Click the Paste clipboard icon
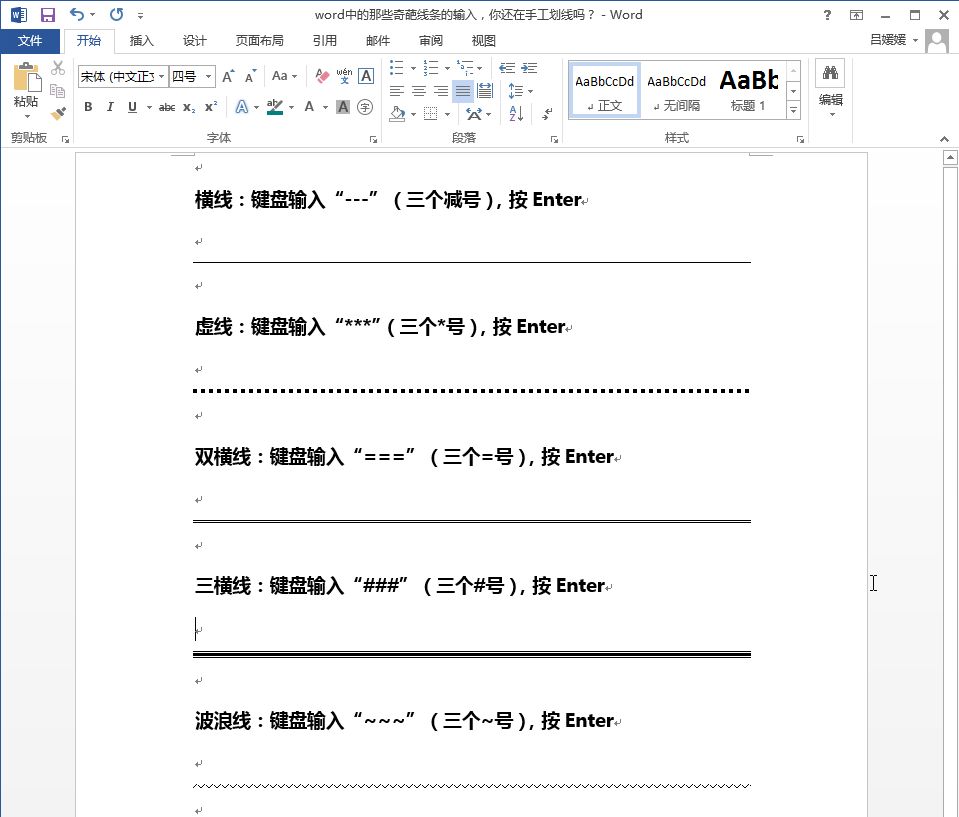This screenshot has height=817, width=959. point(26,78)
